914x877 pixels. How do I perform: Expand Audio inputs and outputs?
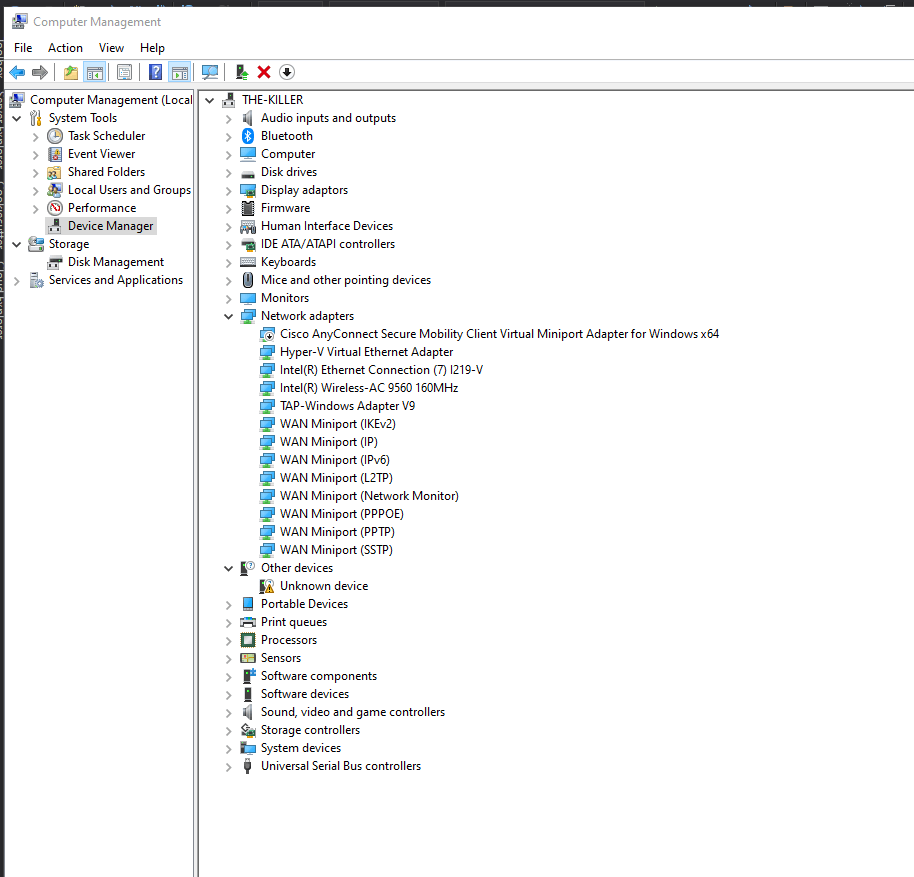click(x=228, y=119)
